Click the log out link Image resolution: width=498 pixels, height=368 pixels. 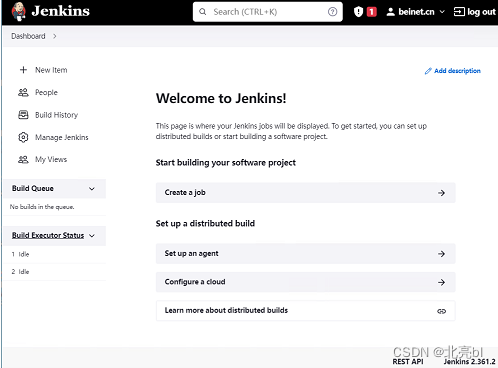tap(481, 12)
